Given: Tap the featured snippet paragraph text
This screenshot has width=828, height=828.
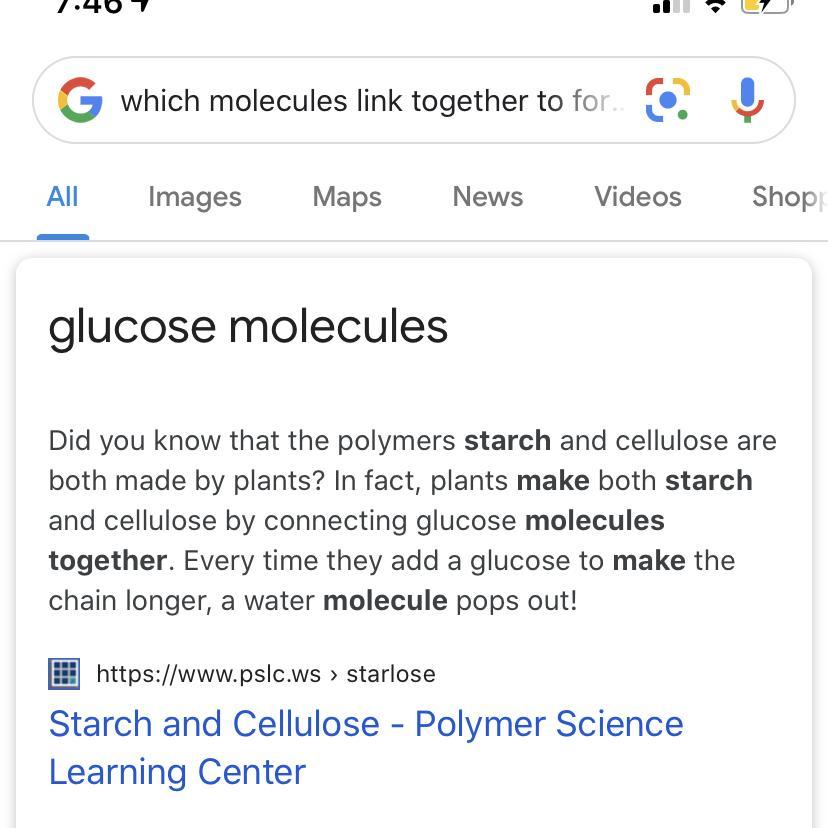Looking at the screenshot, I should [412, 520].
